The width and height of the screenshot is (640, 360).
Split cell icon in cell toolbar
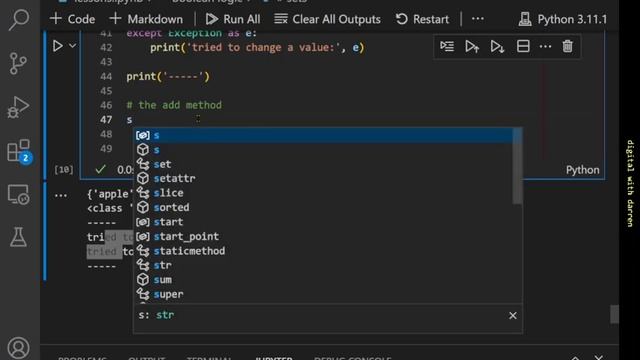tap(523, 47)
